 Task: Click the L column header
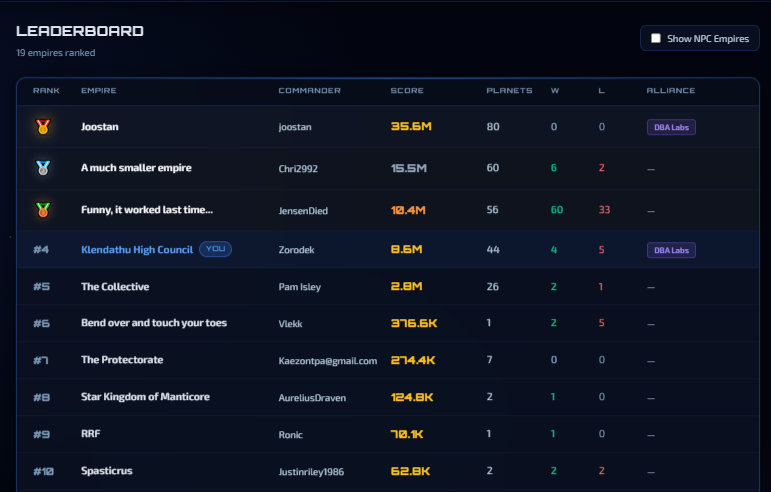pyautogui.click(x=601, y=90)
